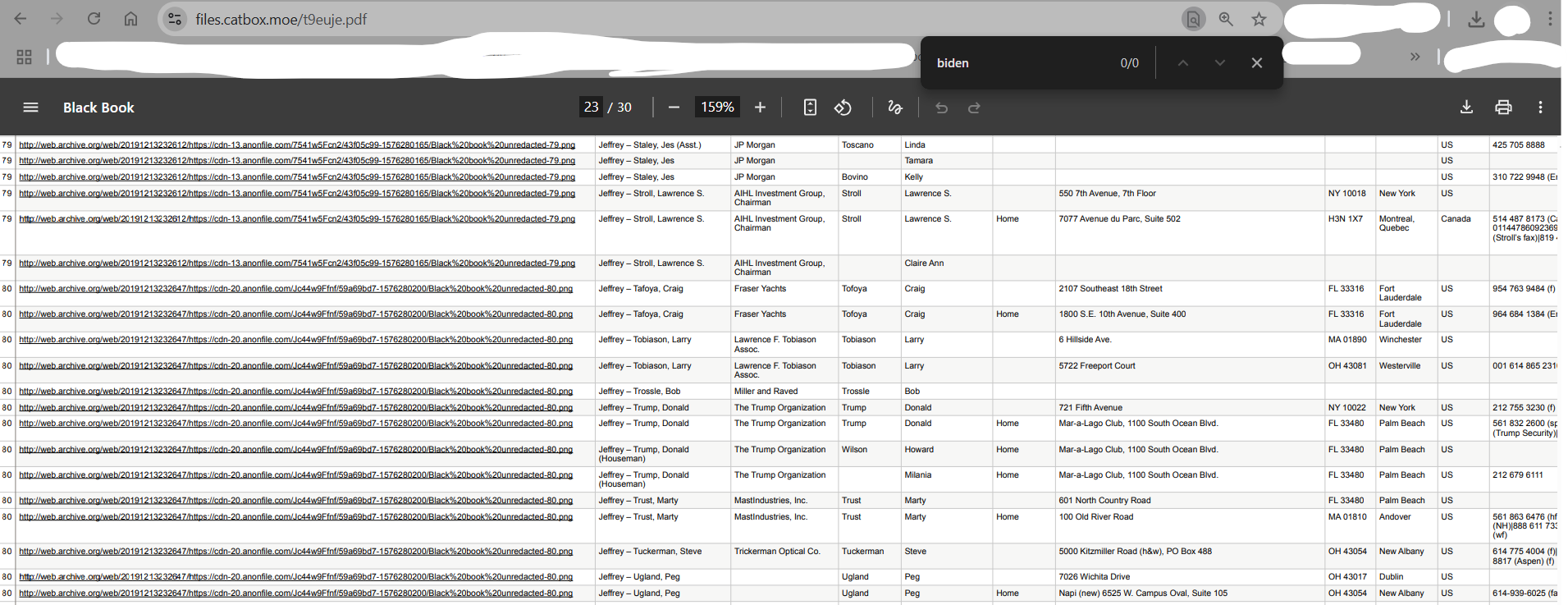
Task: Open archive link in 7077 Avenue du Parc row
Action: 297,219
